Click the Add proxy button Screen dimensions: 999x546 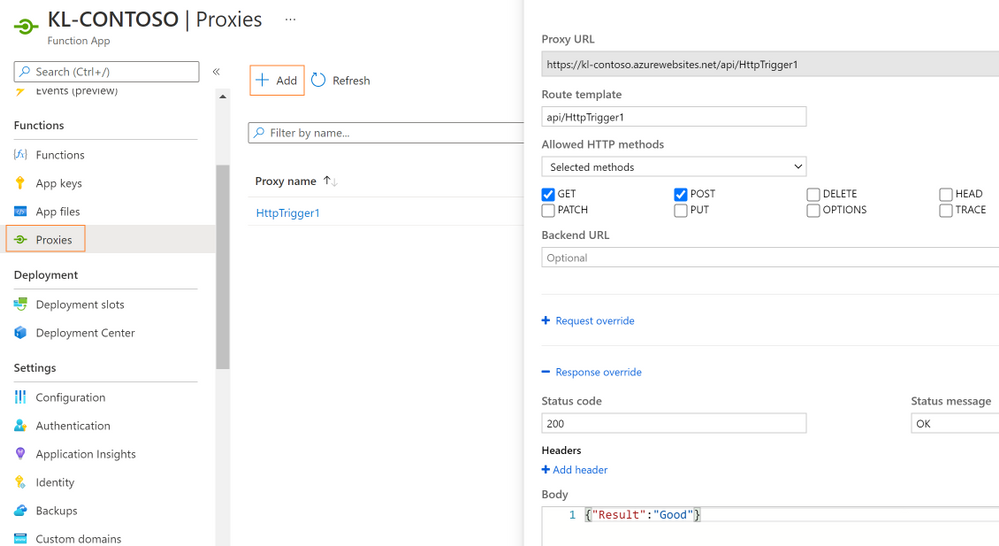277,80
